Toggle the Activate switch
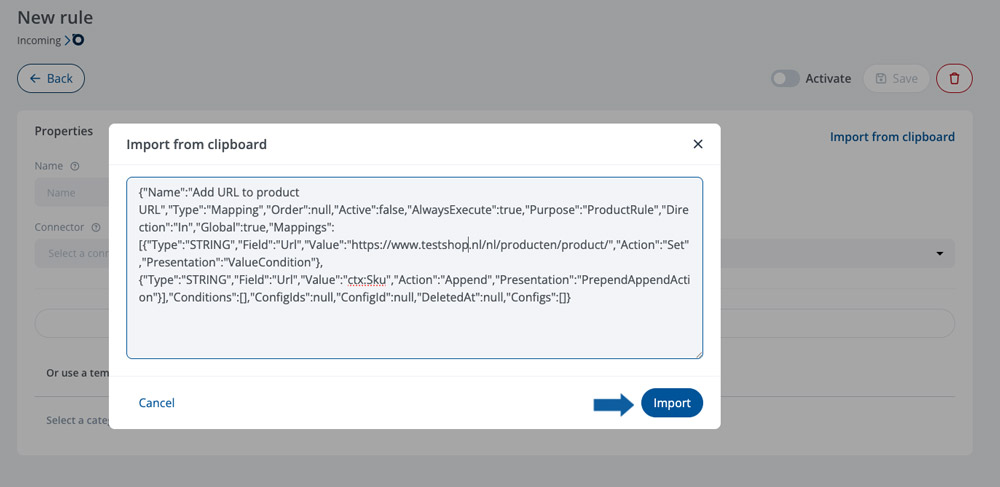Screen dimensions: 1000x487 pos(785,78)
